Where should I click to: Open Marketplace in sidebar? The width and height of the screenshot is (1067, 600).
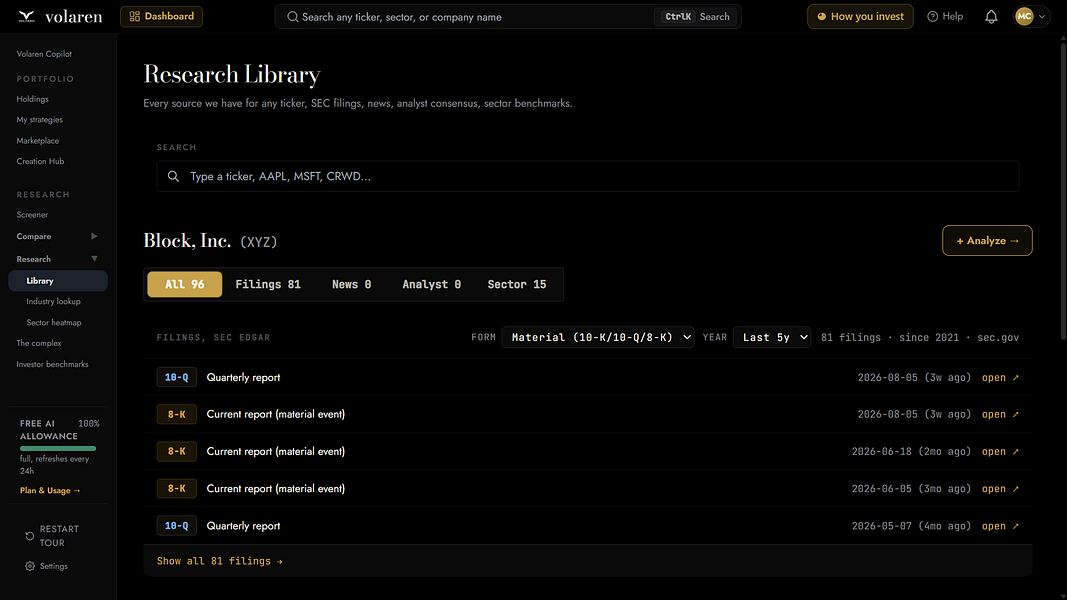[37, 141]
